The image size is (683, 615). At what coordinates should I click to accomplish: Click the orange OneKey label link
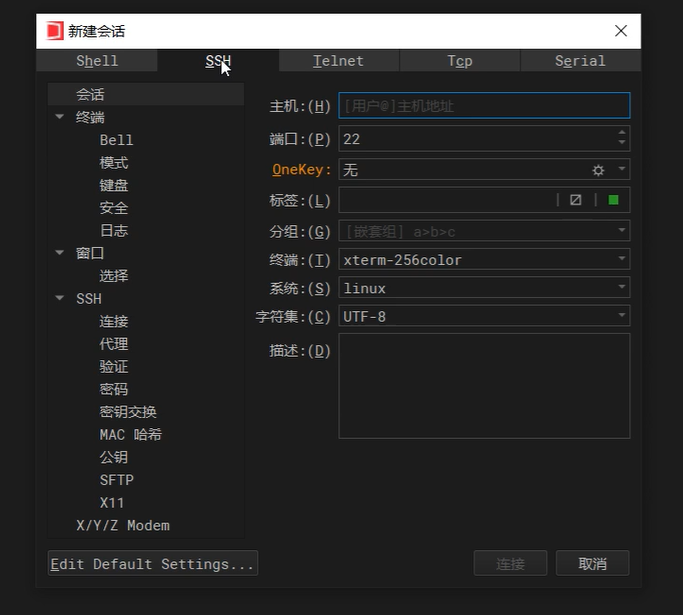click(x=301, y=169)
